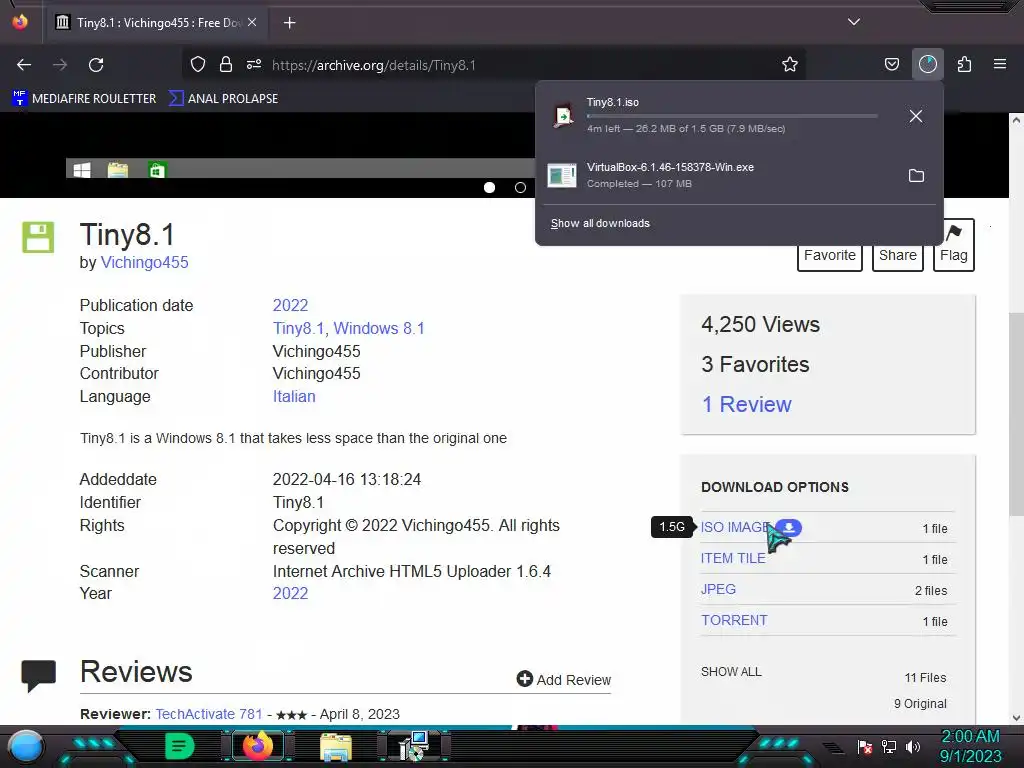Click the ISO image download arrow icon

click(x=789, y=527)
